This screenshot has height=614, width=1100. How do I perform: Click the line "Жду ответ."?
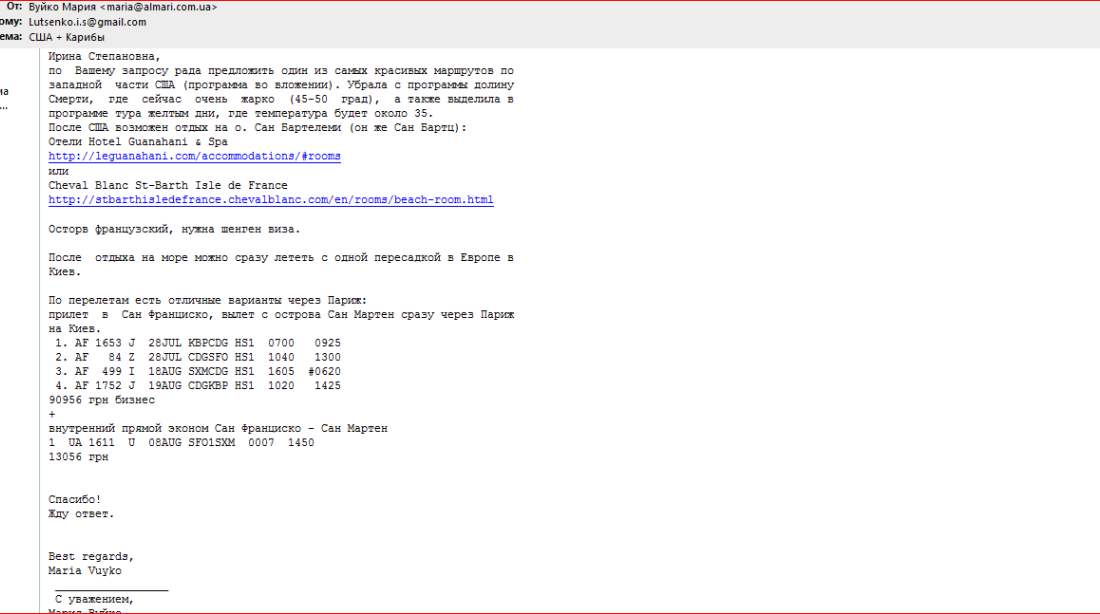point(81,514)
